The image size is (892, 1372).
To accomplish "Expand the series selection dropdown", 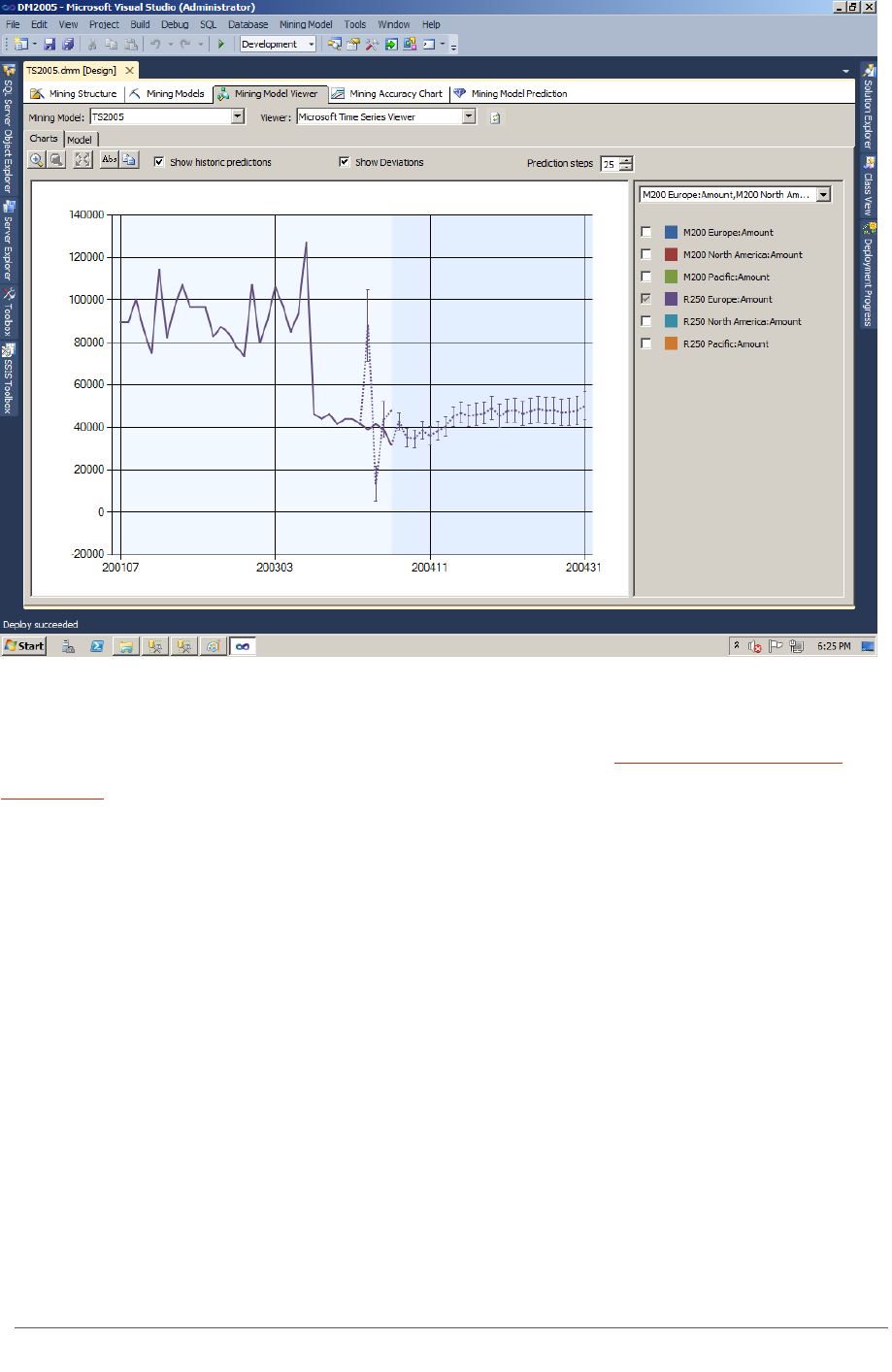I will tap(824, 194).
